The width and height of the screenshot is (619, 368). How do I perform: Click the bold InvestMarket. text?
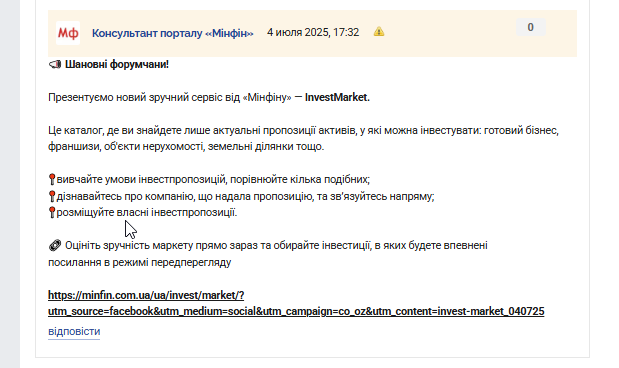pos(337,97)
